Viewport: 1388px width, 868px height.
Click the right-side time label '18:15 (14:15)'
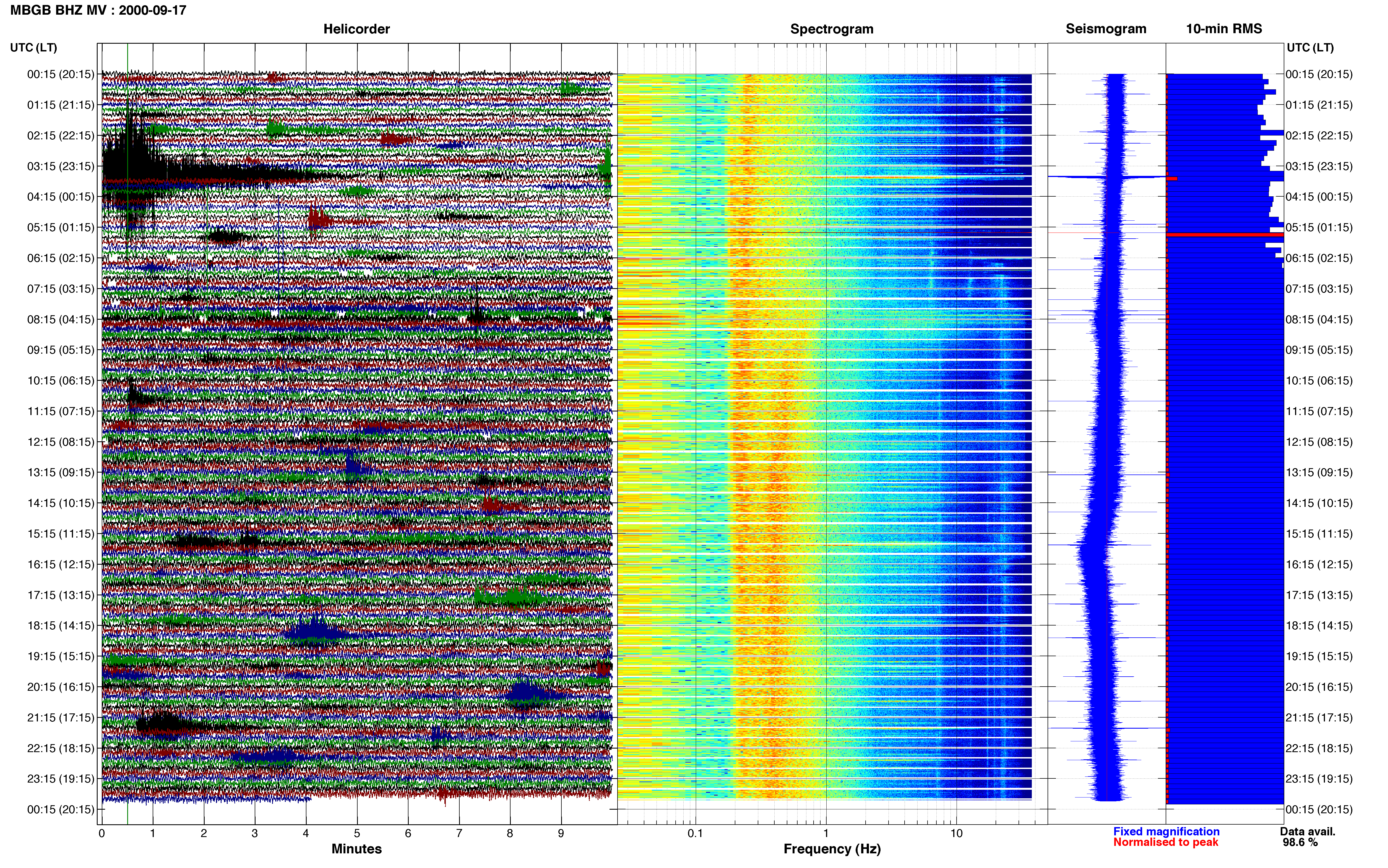1319,626
